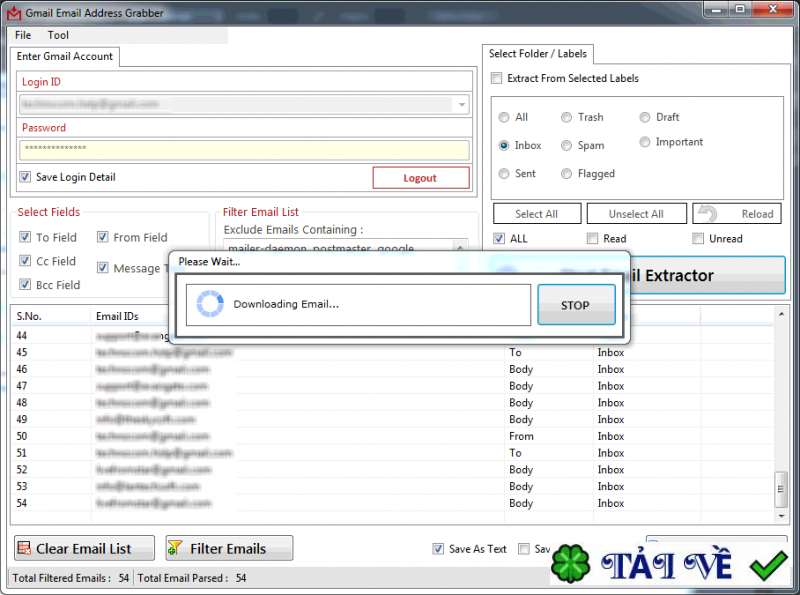
Task: Click the Password input field
Action: (244, 150)
